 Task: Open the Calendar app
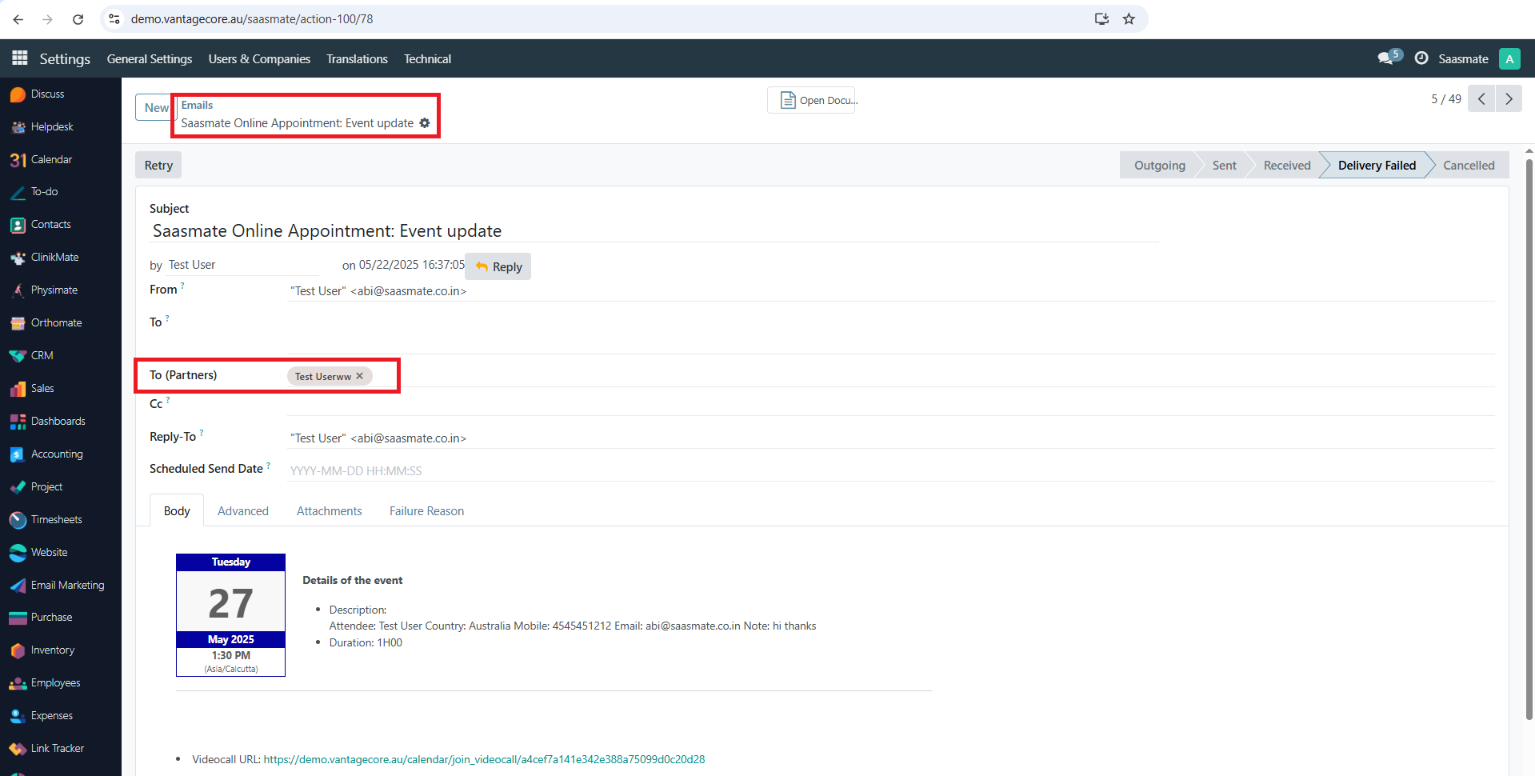(x=50, y=159)
